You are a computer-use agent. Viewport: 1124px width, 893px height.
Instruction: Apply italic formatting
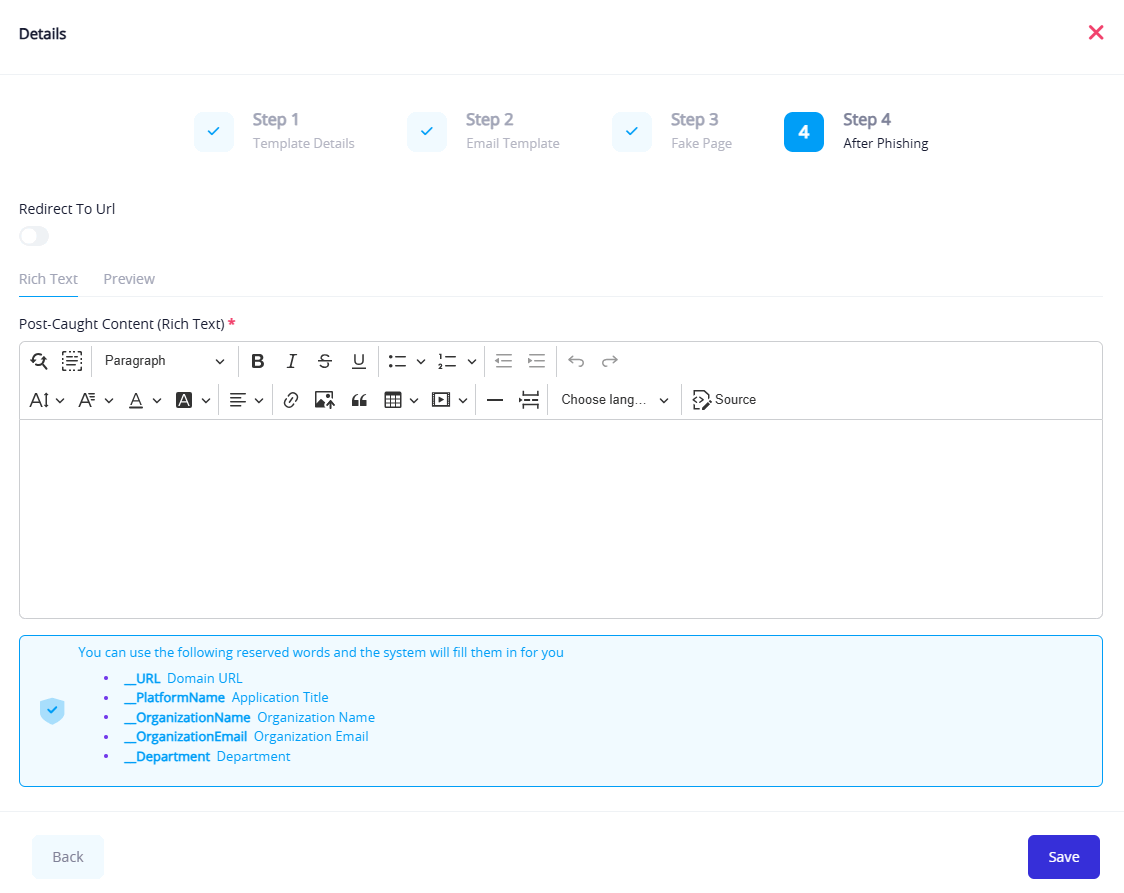click(291, 361)
